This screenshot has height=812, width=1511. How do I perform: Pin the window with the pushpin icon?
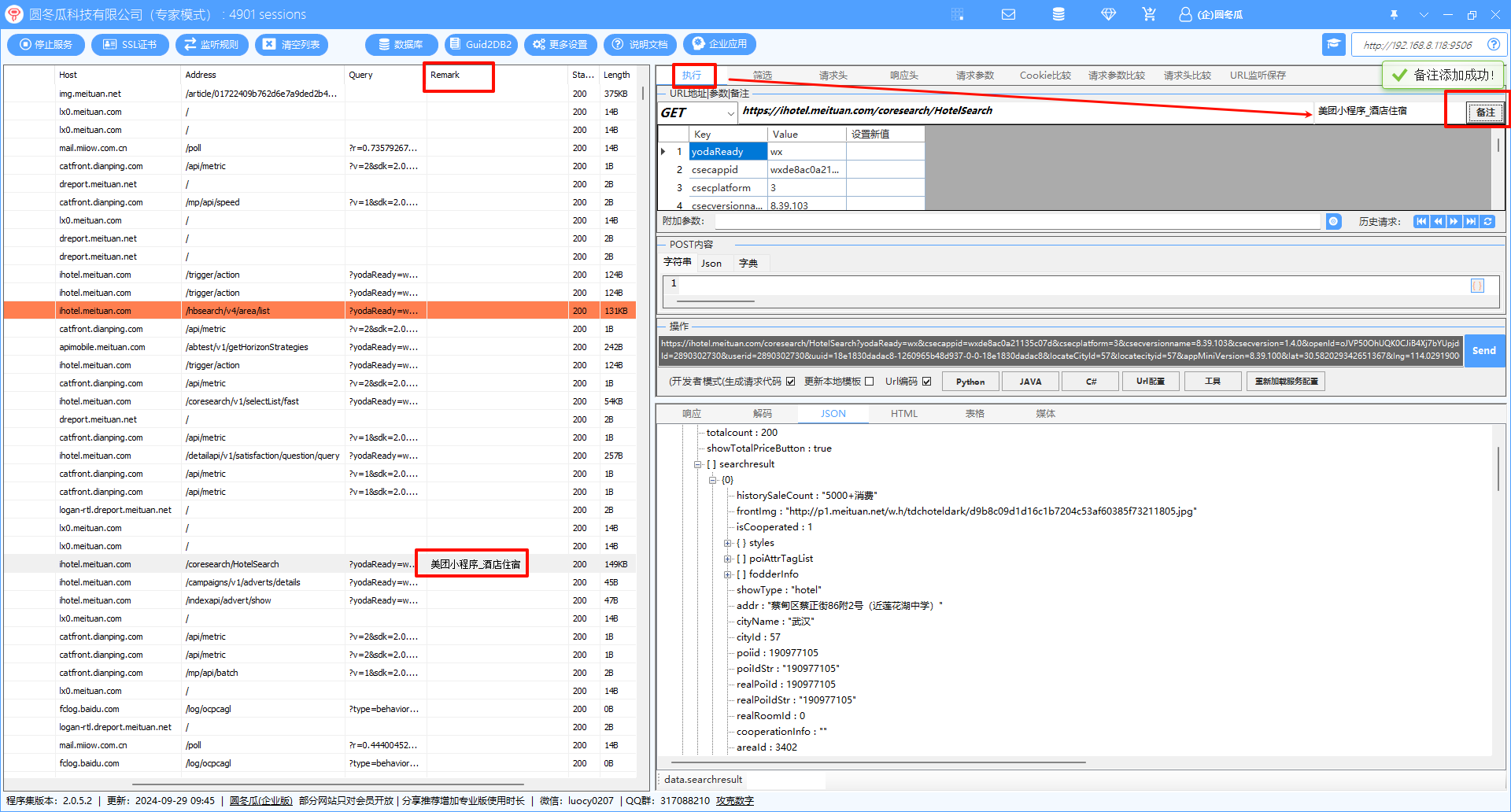click(x=1394, y=14)
